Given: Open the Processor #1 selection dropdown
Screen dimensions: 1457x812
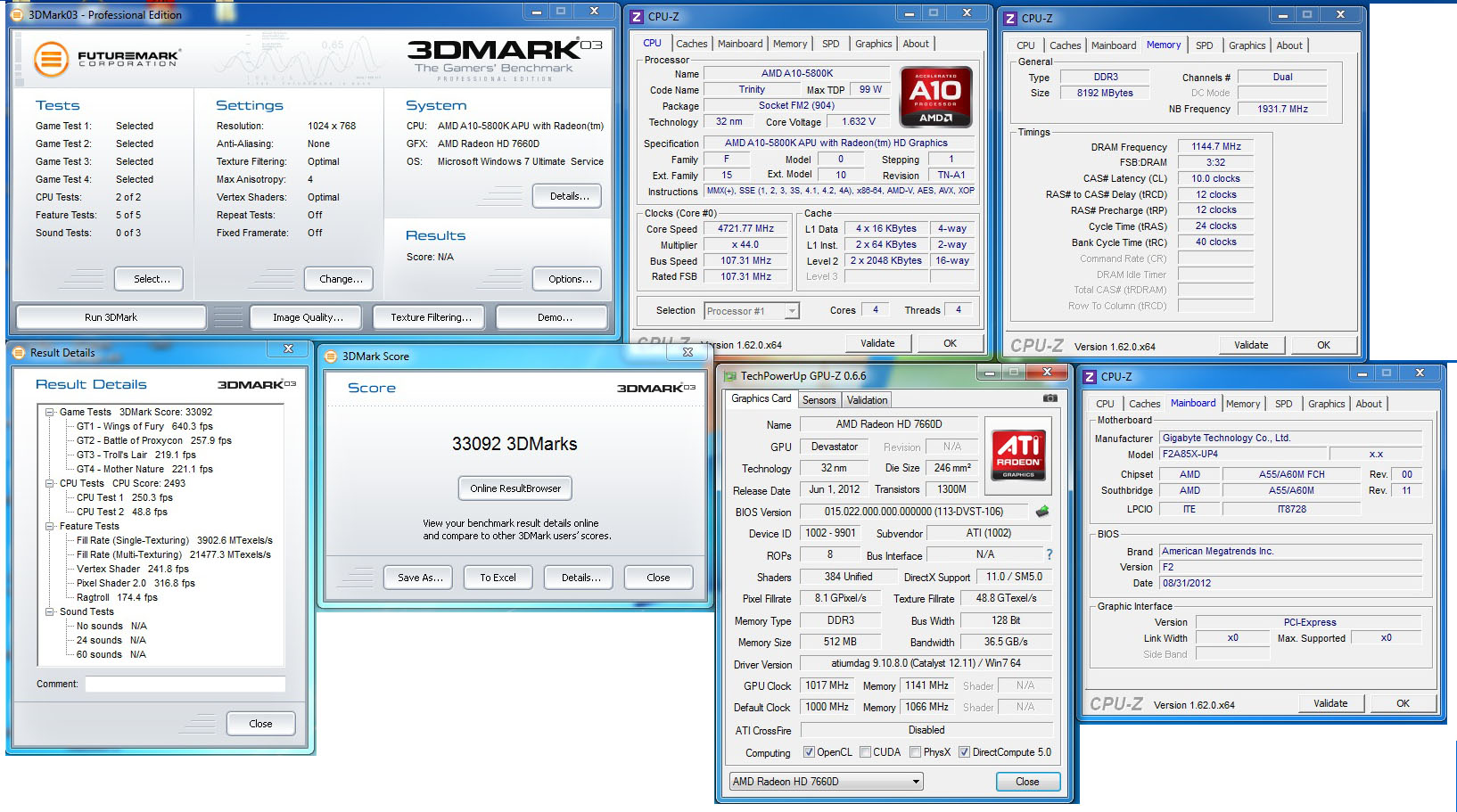Looking at the screenshot, I should (x=751, y=311).
